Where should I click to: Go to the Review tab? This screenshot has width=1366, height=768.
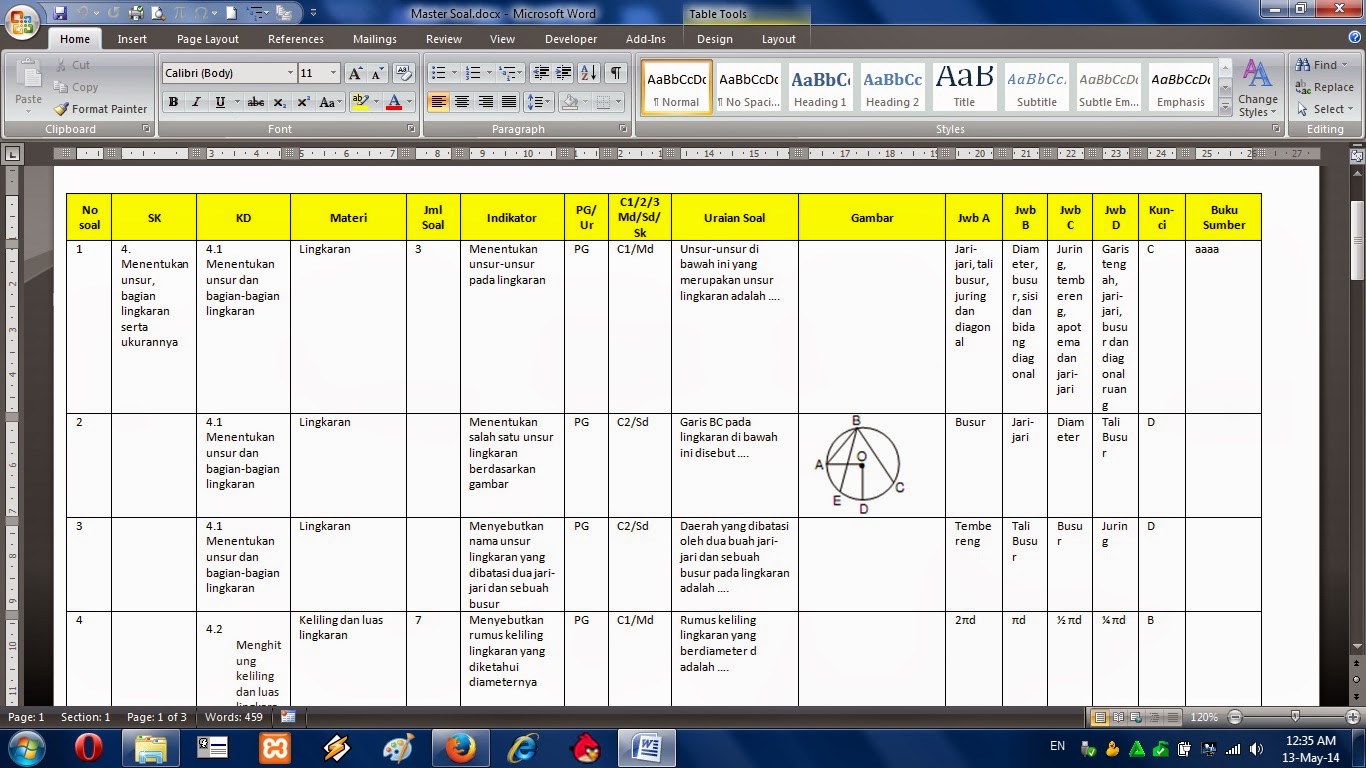pos(444,39)
